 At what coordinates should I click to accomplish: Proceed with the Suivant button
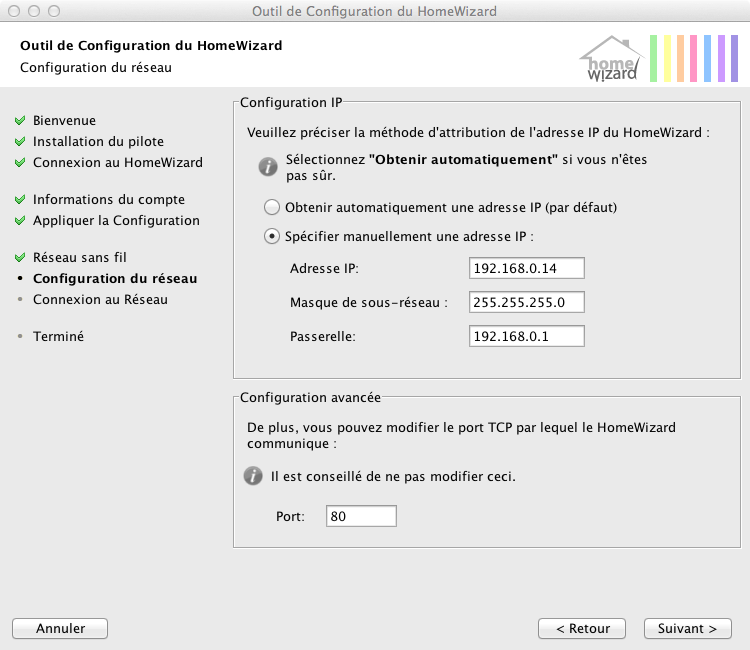[x=688, y=628]
